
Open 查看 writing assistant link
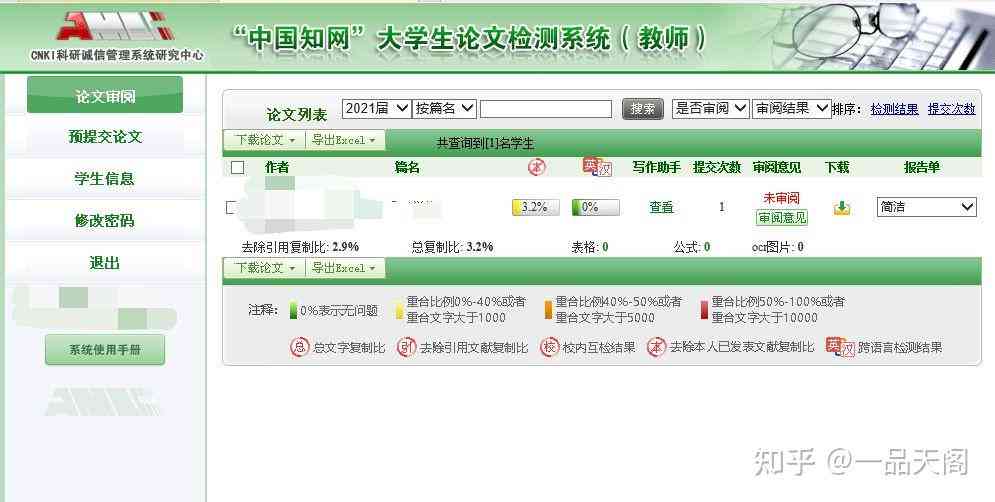point(661,207)
